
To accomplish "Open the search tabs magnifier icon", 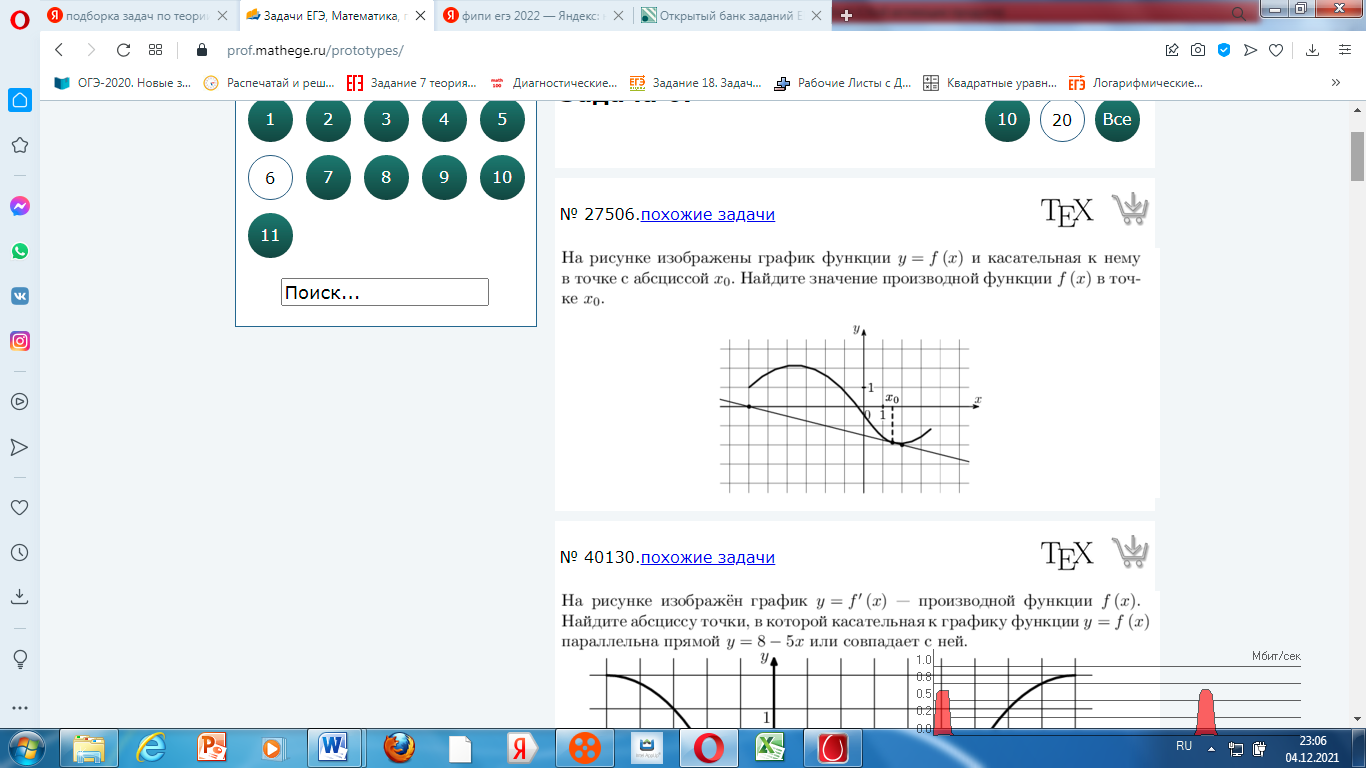I will (1239, 14).
